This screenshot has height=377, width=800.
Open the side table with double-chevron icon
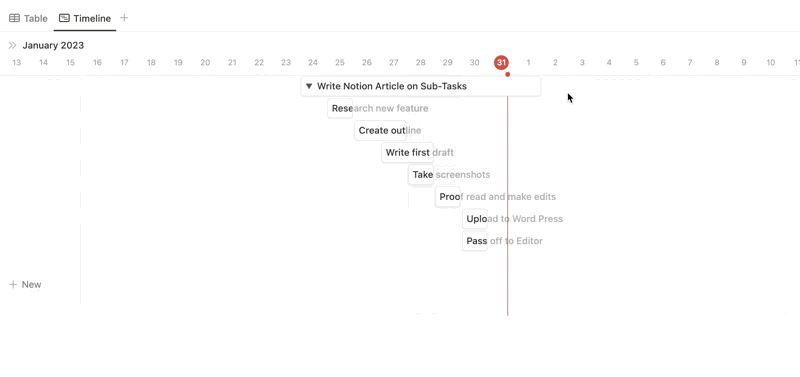coord(13,45)
